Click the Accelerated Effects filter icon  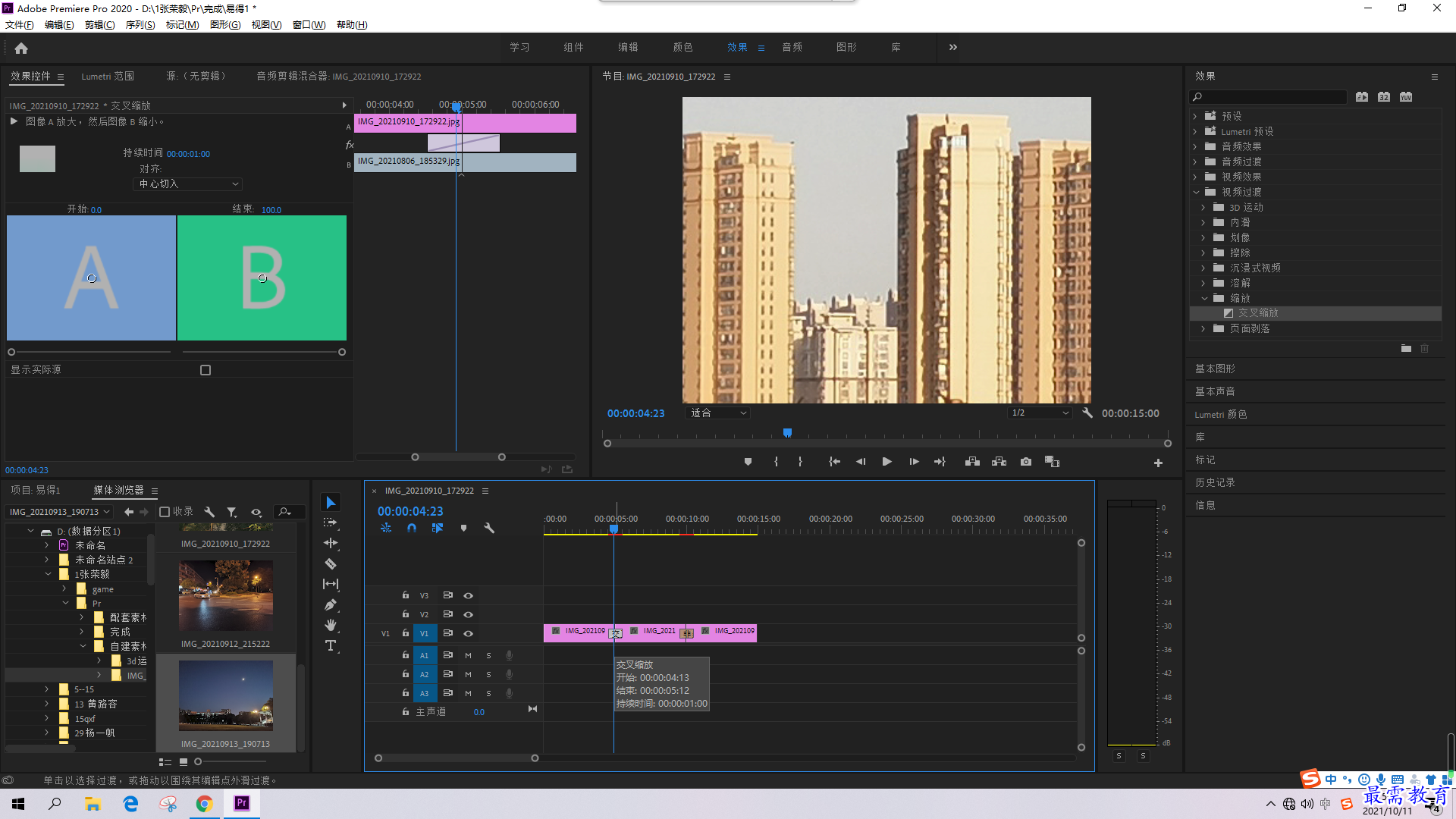1362,96
